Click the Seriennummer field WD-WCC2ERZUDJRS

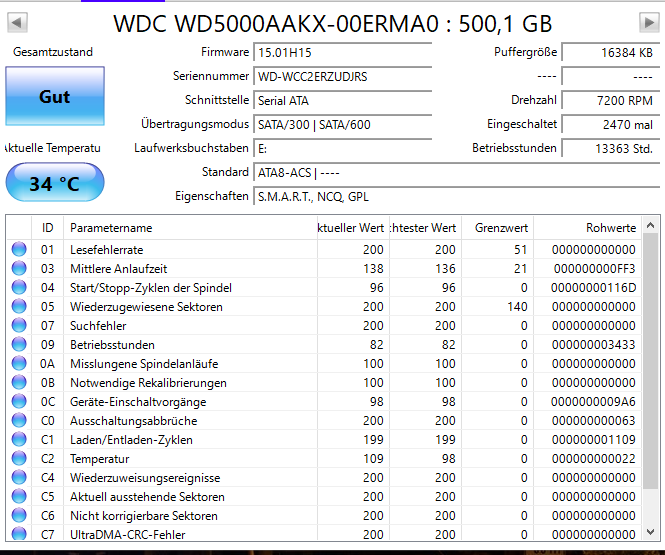click(343, 76)
